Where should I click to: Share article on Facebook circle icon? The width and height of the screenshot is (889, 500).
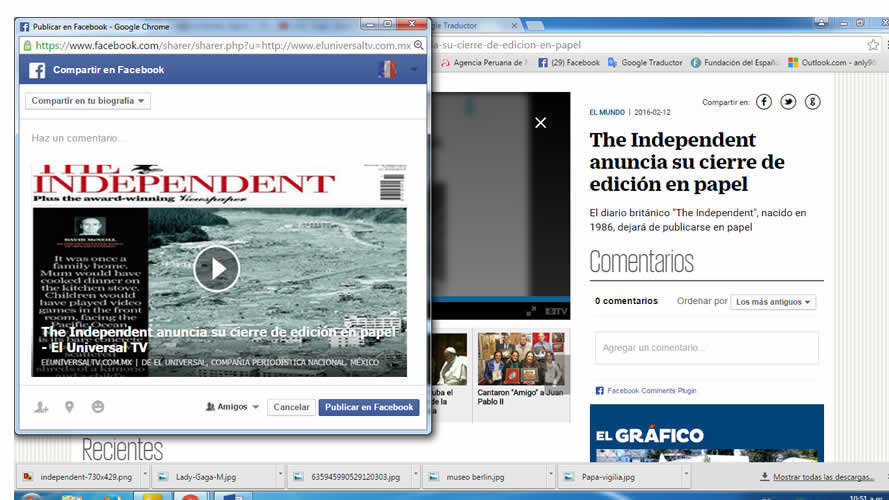(764, 102)
